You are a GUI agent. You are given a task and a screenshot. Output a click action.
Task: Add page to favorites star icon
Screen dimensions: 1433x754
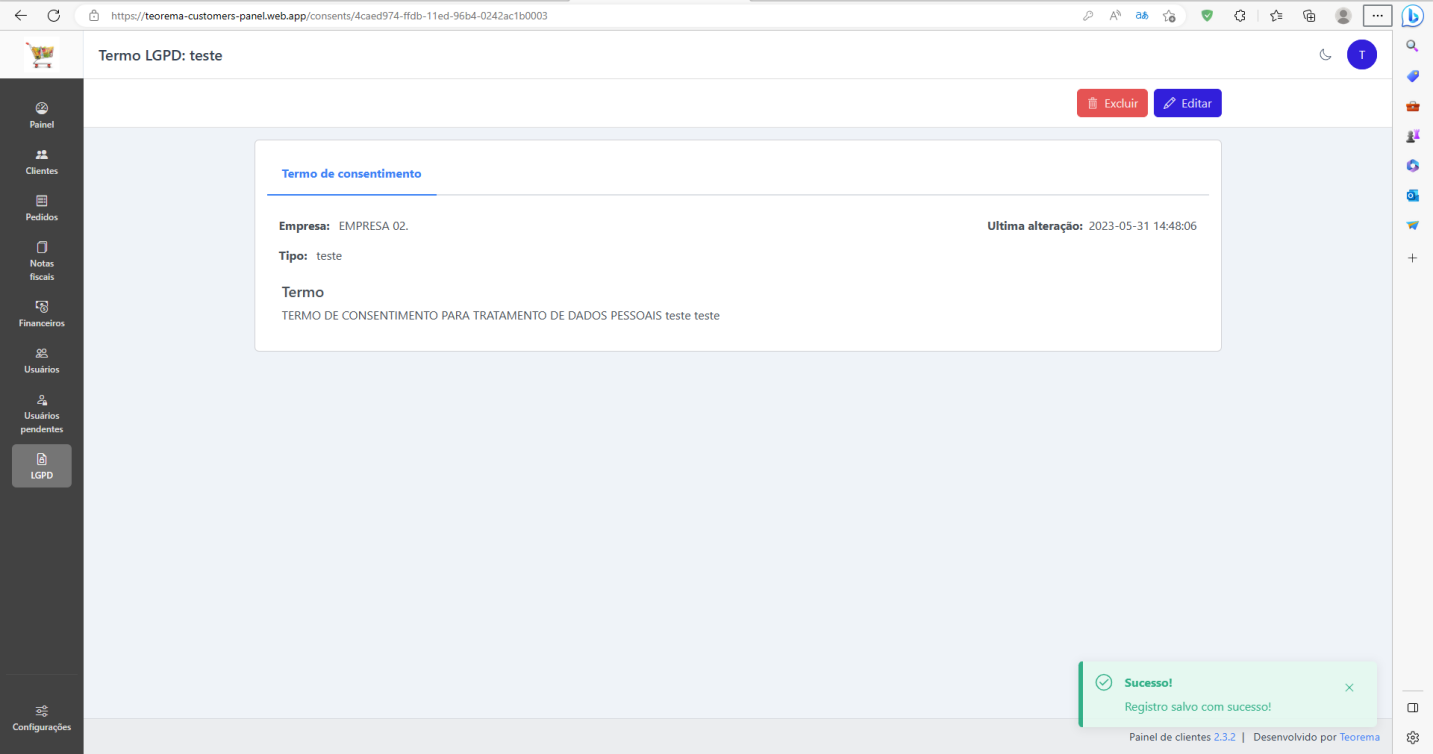click(x=1168, y=15)
